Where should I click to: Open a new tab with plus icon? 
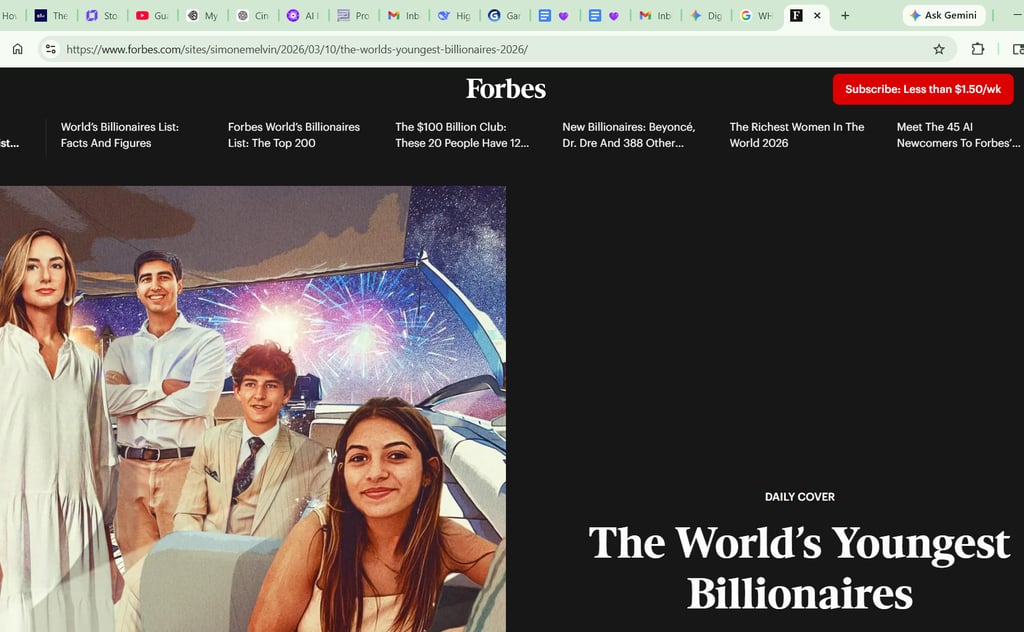coord(845,16)
